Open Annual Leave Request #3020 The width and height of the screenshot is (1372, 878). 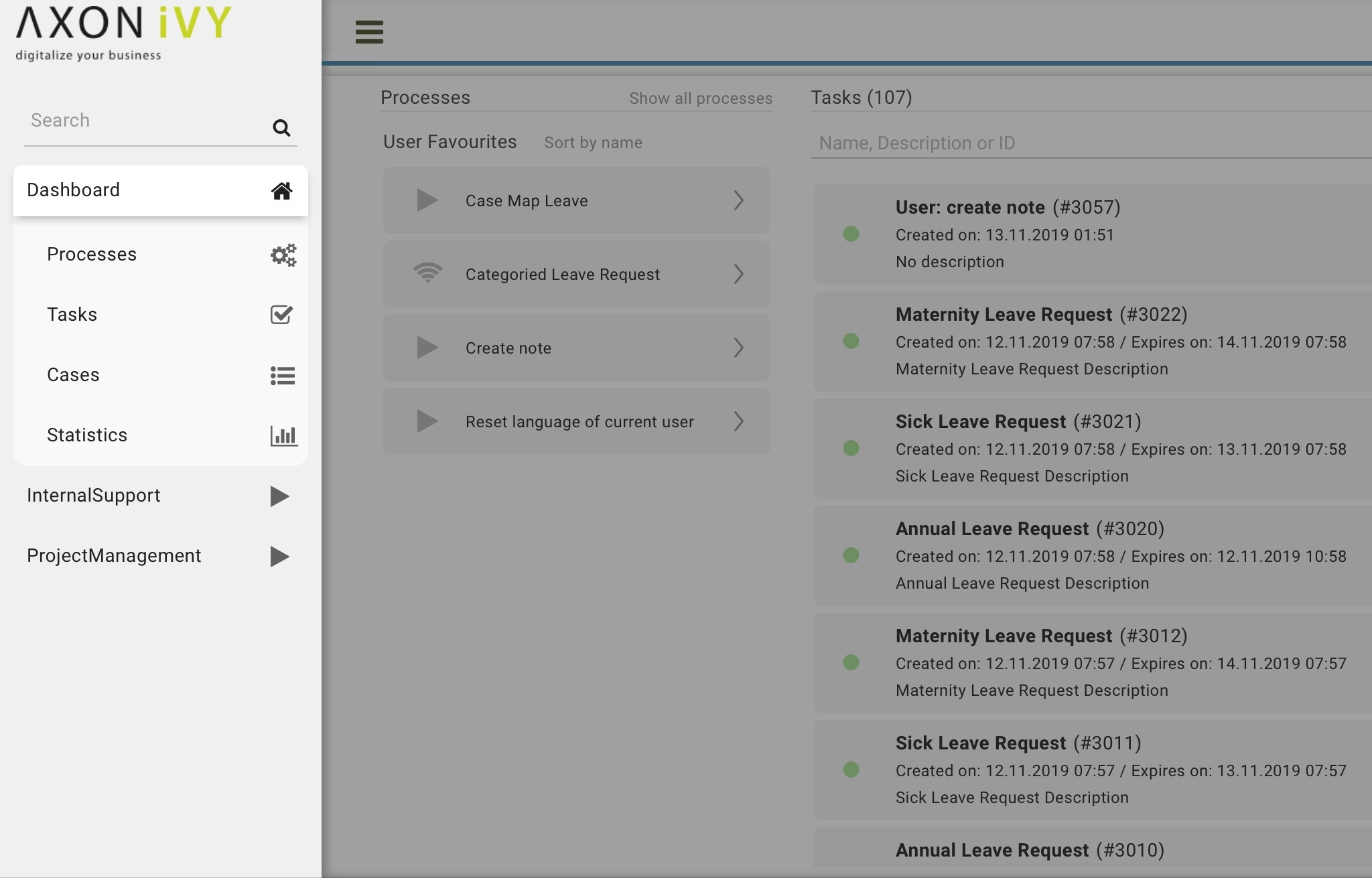[1093, 556]
